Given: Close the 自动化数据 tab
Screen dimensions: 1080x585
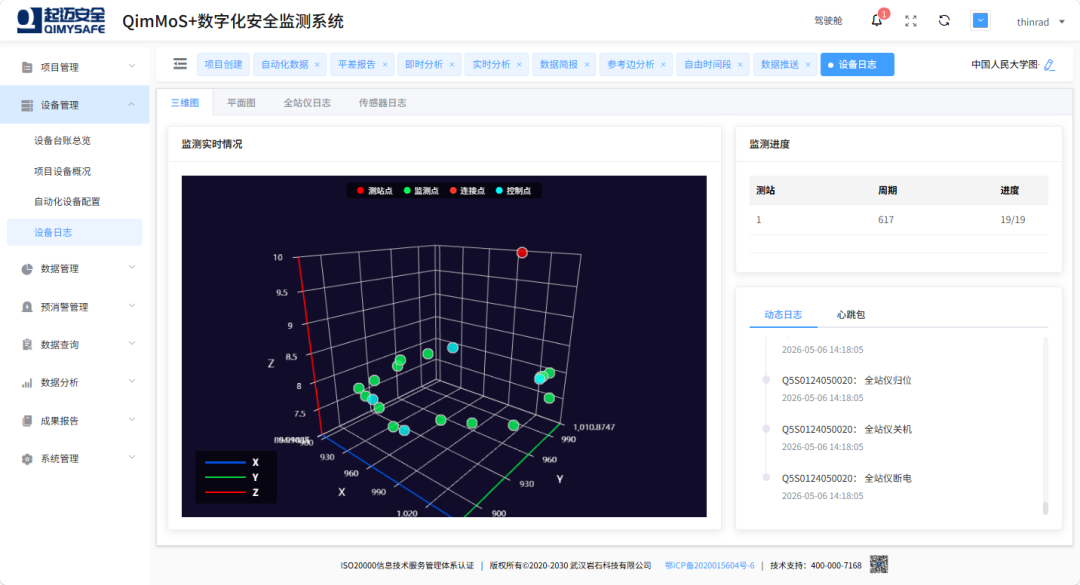Looking at the screenshot, I should [x=317, y=65].
